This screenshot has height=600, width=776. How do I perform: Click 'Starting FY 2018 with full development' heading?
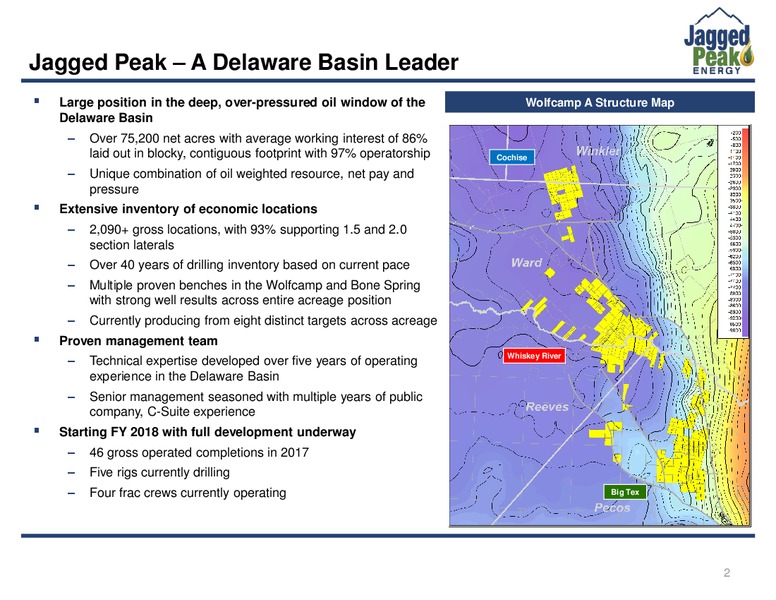coord(207,432)
